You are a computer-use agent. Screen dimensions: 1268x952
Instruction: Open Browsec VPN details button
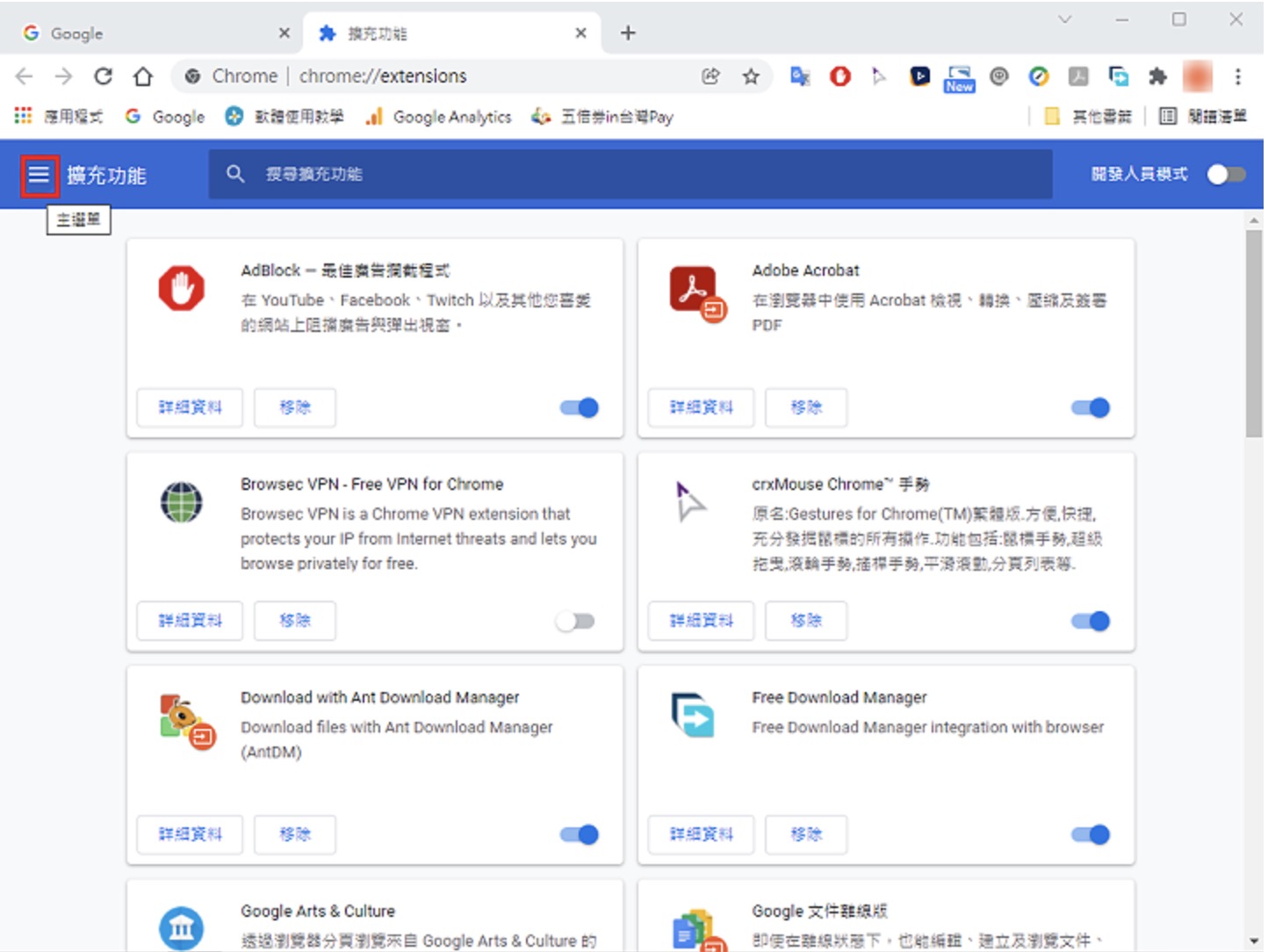(190, 621)
